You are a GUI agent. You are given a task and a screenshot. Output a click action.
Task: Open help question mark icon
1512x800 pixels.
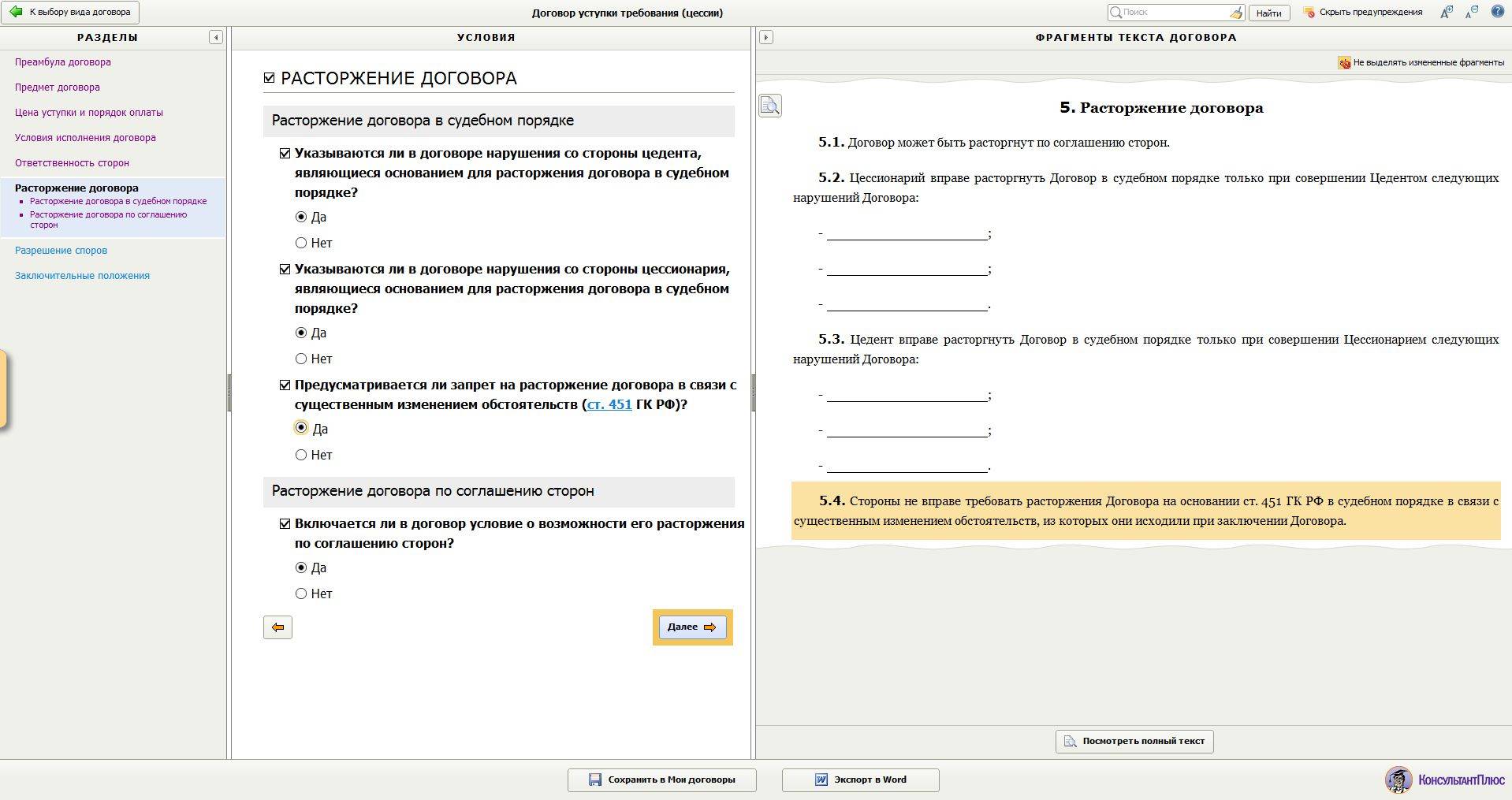[x=1497, y=12]
